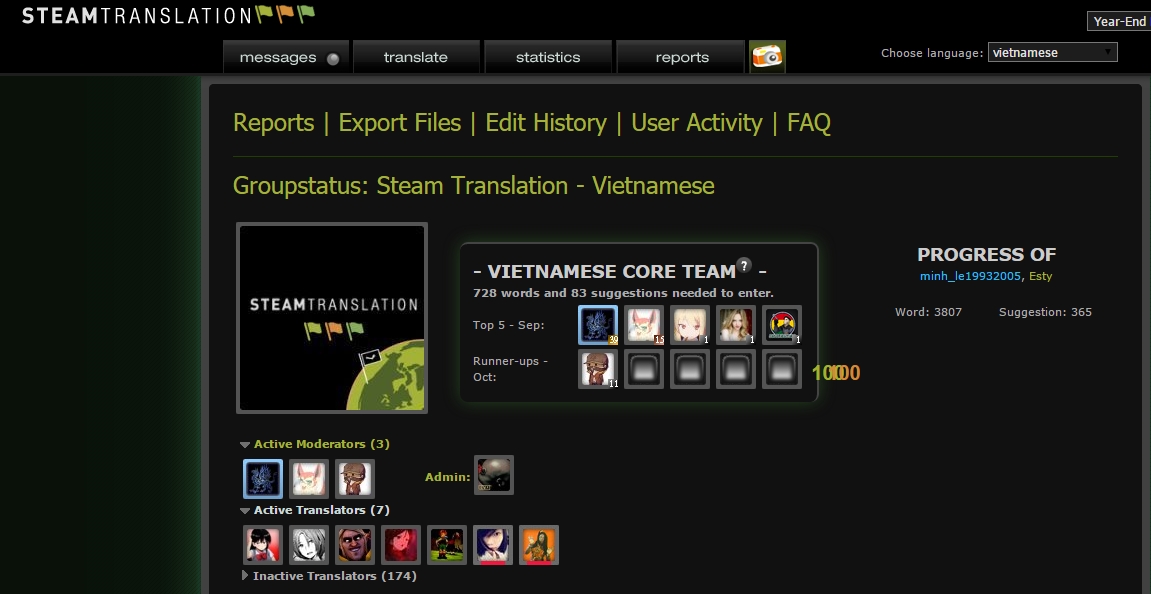This screenshot has height=594, width=1151.
Task: Open the dark-haired girl photo translator avatar
Action: tap(493, 545)
